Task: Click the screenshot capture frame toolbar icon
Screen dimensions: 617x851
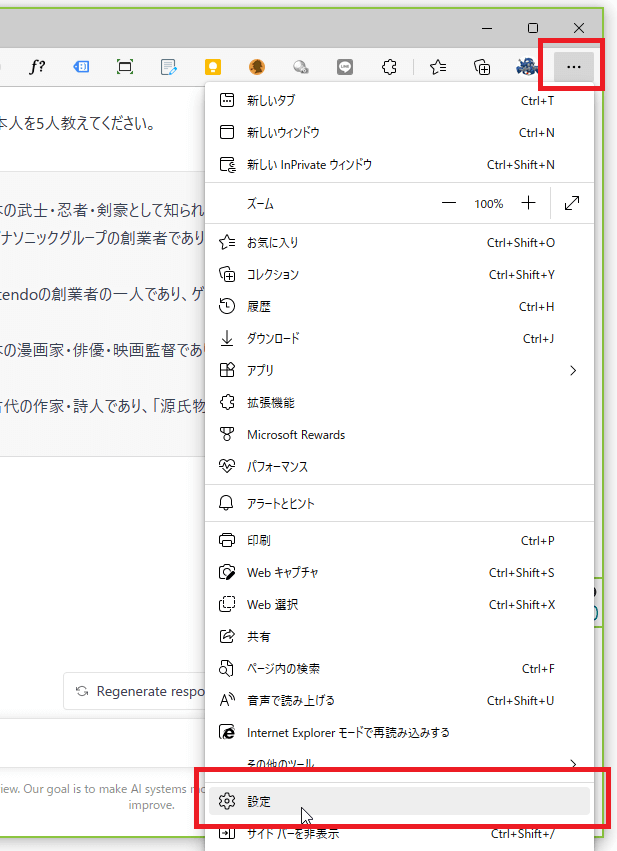Action: [x=125, y=67]
